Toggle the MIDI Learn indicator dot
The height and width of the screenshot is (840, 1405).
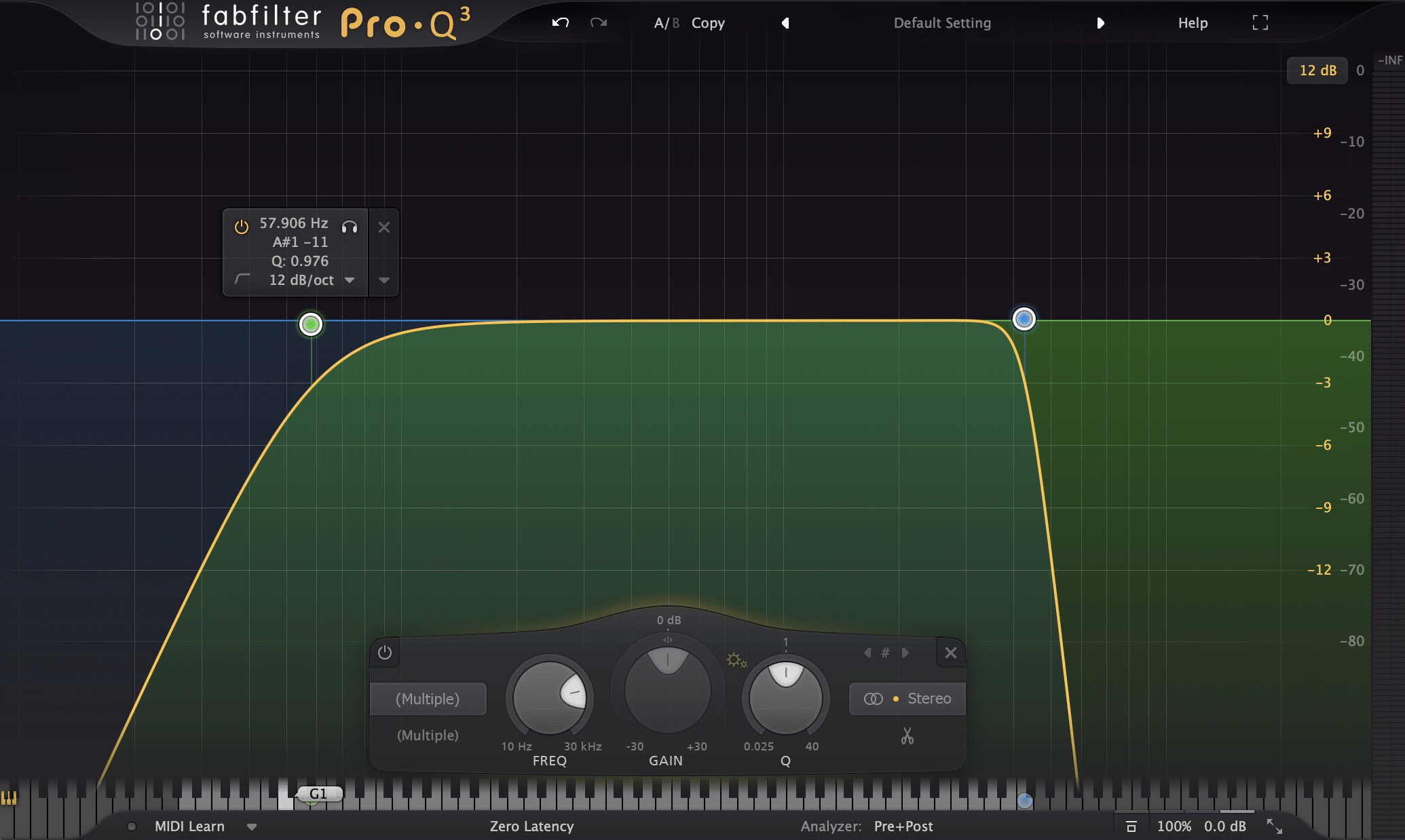pyautogui.click(x=132, y=826)
